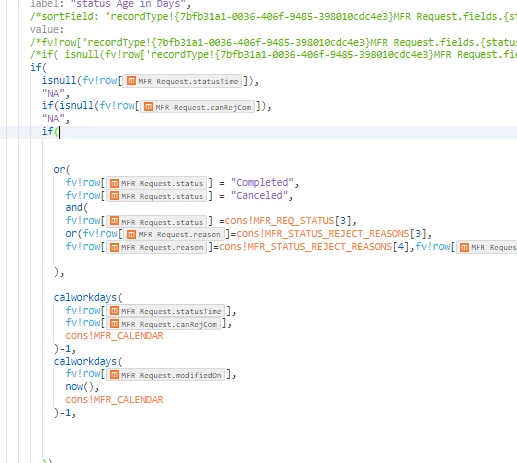Click the MFR Request.status chip compared to cons!MFR_REQ_STATUS[3]

pyautogui.click(x=156, y=221)
